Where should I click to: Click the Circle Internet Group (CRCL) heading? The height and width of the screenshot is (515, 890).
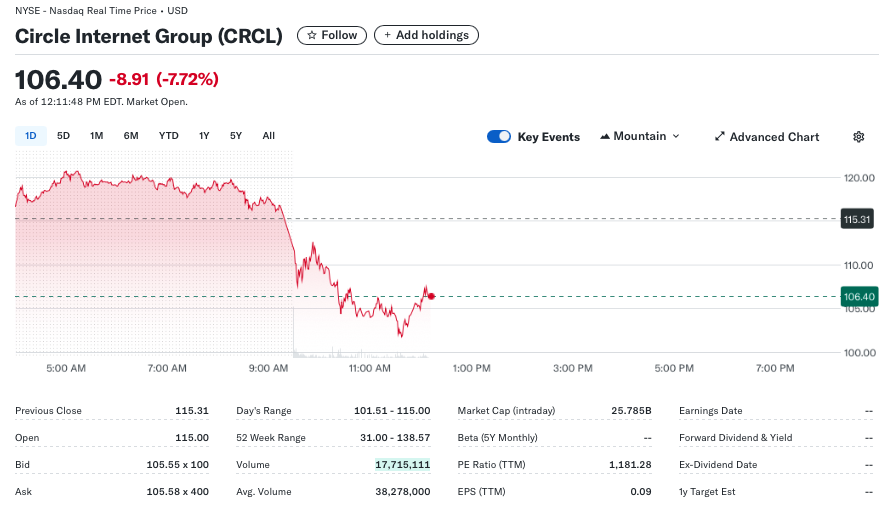pyautogui.click(x=149, y=36)
